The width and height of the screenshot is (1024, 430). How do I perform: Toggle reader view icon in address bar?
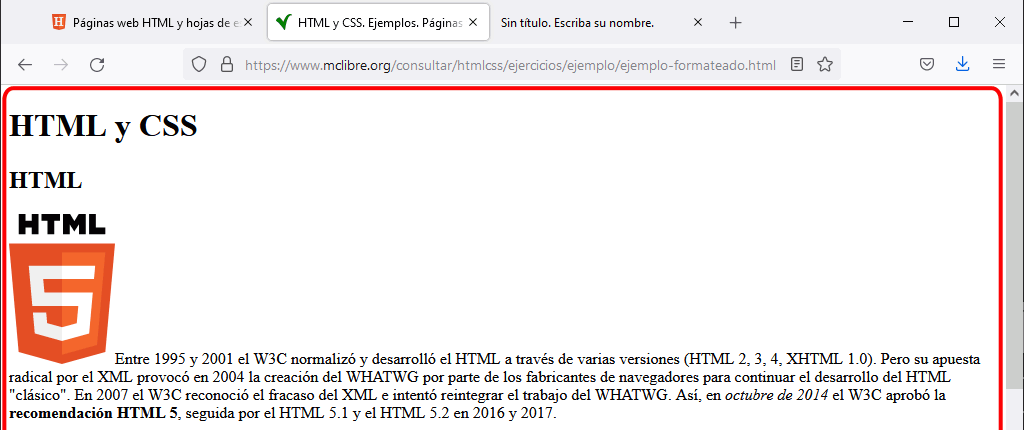(x=797, y=64)
